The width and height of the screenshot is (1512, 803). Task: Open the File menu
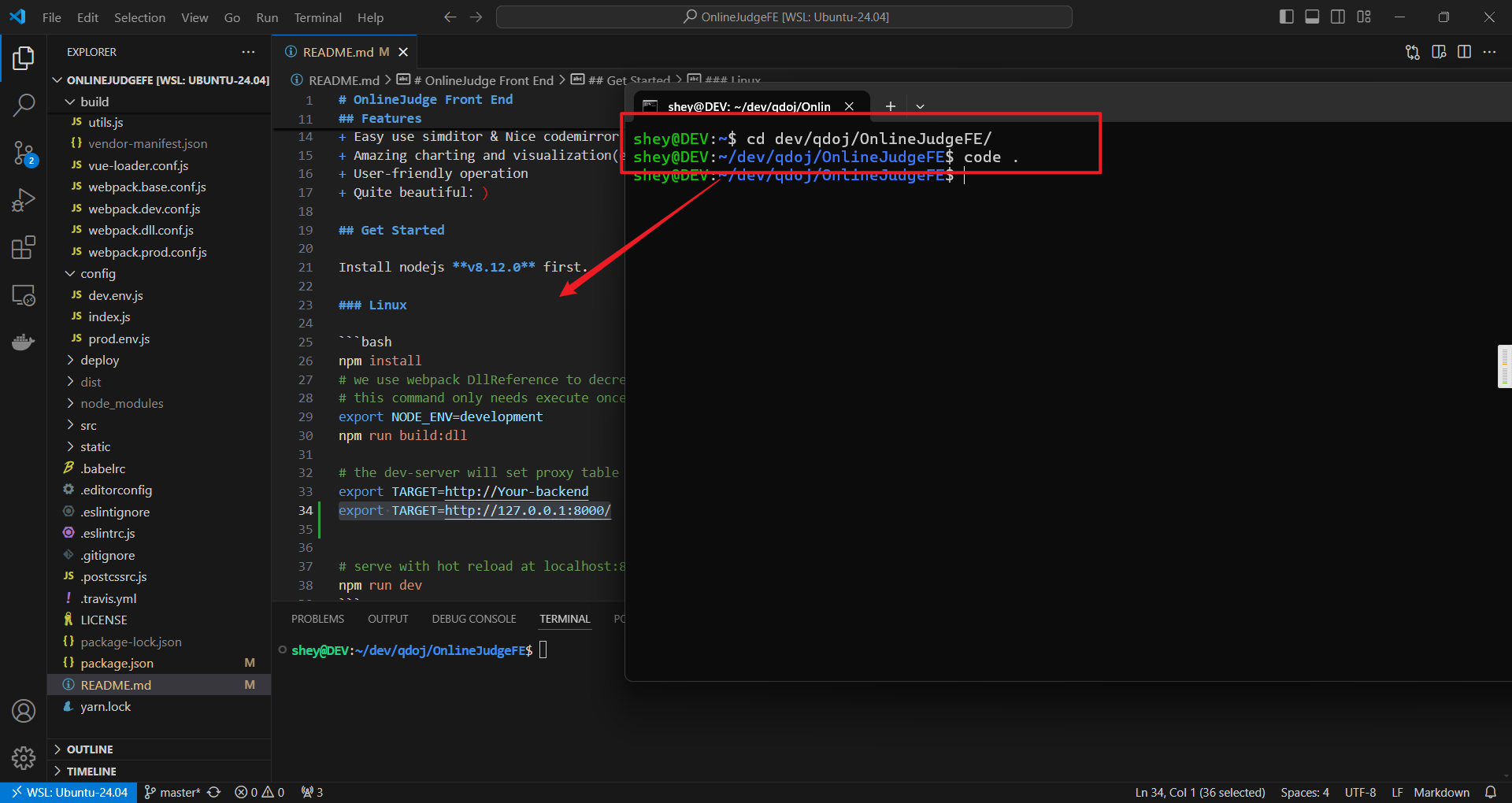[x=52, y=17]
